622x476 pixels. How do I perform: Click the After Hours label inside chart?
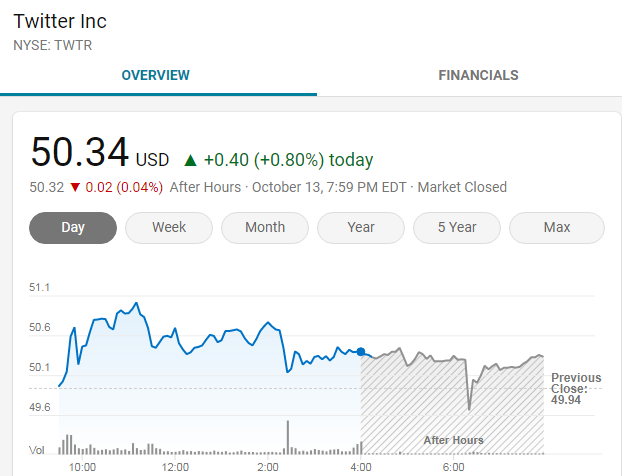point(453,440)
